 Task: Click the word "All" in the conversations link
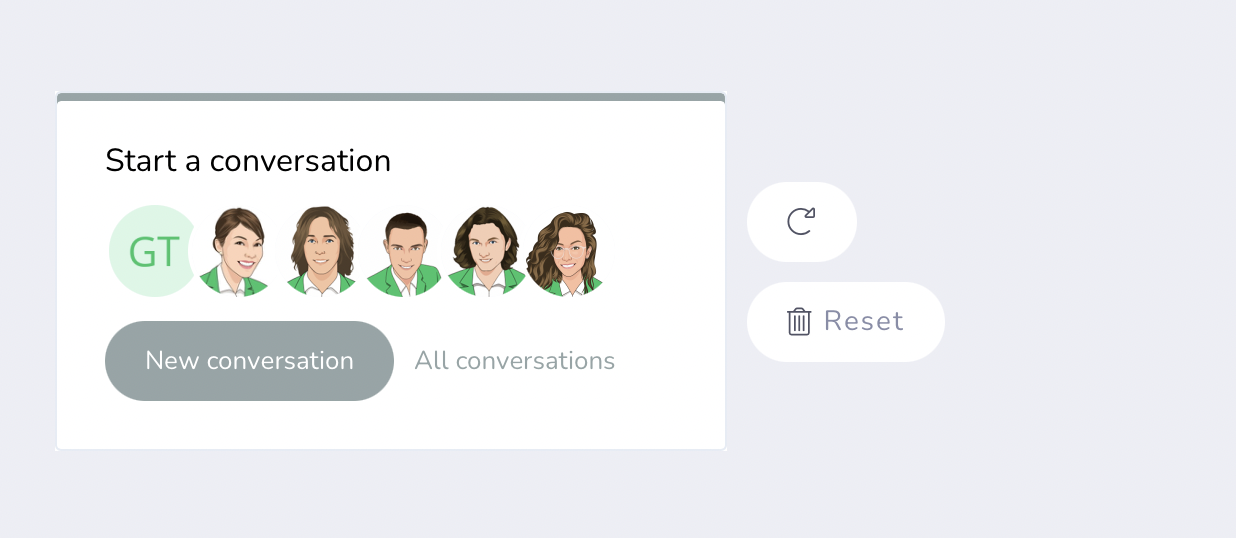click(431, 361)
